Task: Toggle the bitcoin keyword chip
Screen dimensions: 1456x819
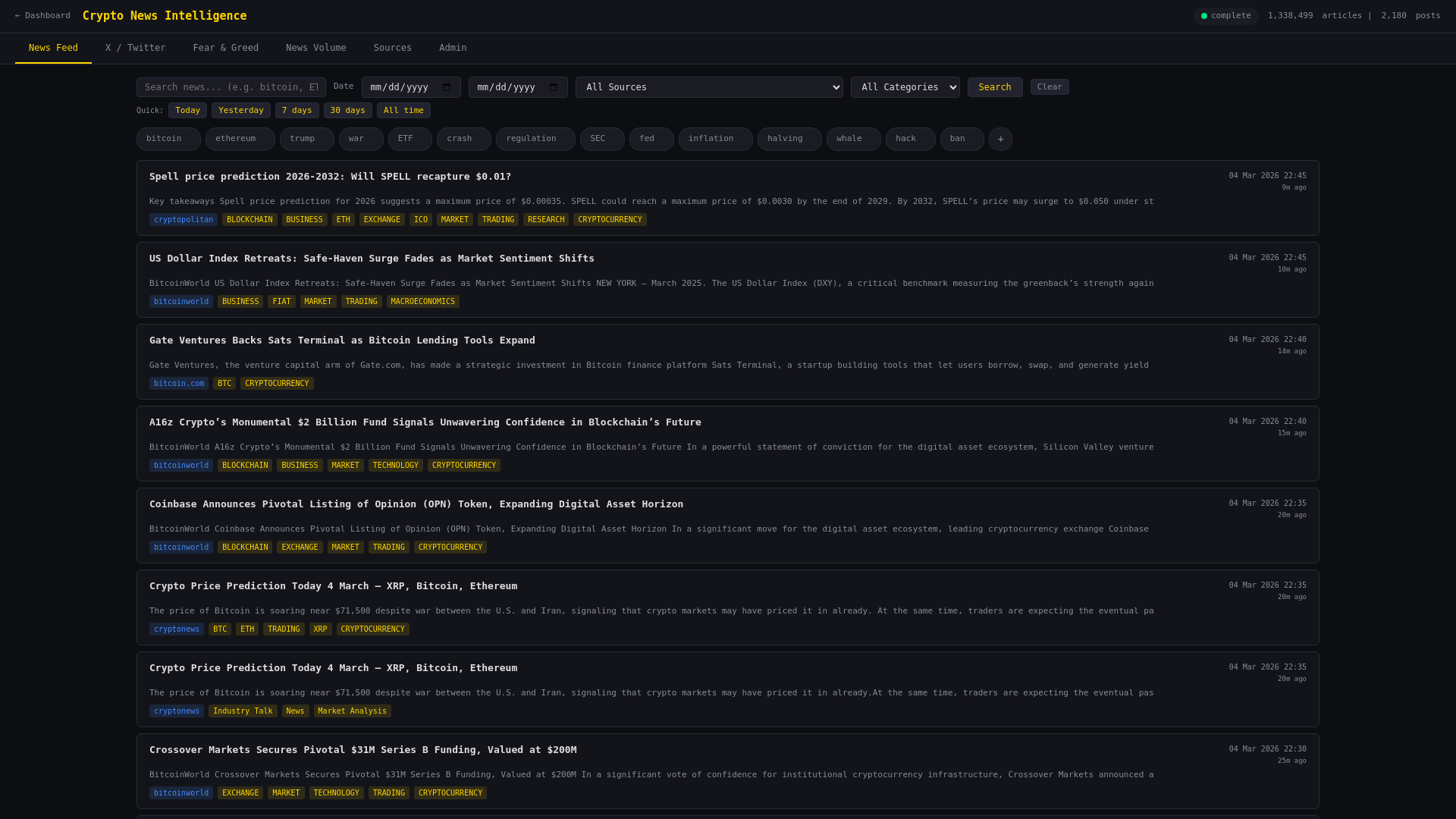Action: pyautogui.click(x=168, y=139)
